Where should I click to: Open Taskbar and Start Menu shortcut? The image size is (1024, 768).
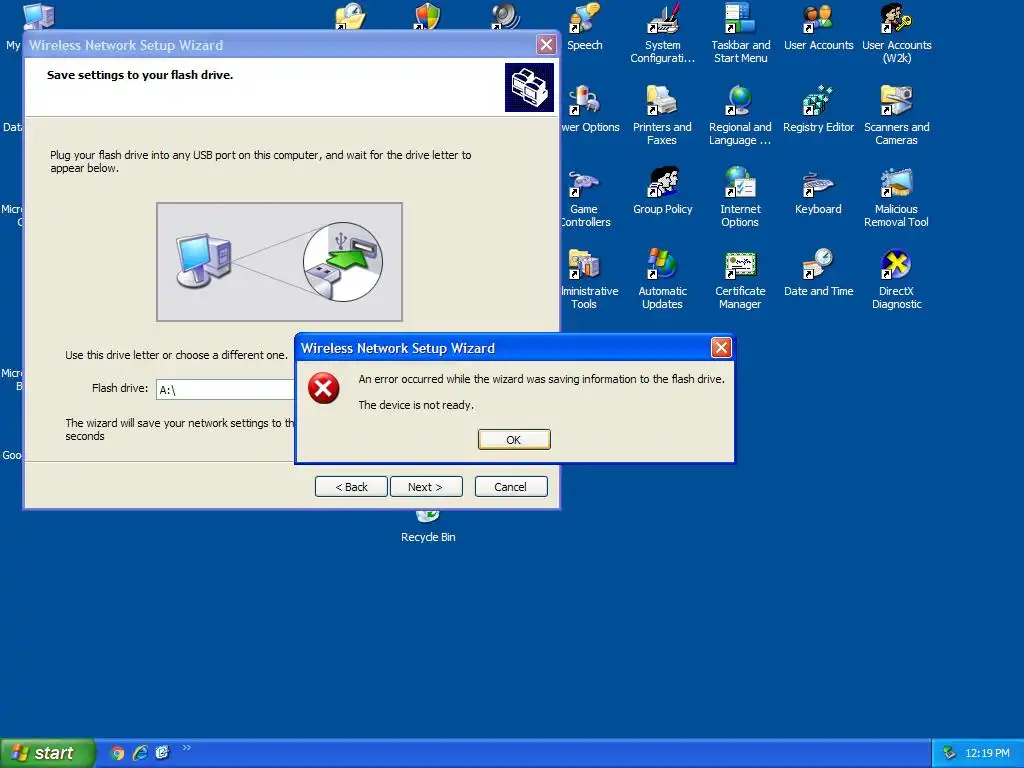741,33
